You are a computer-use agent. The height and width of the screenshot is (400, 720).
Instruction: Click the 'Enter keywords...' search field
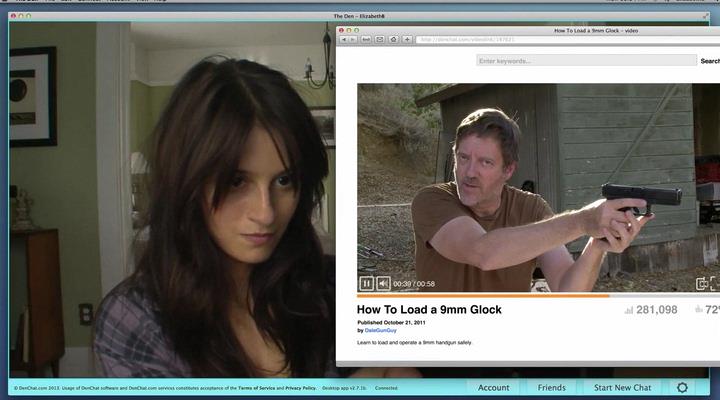[x=586, y=61]
